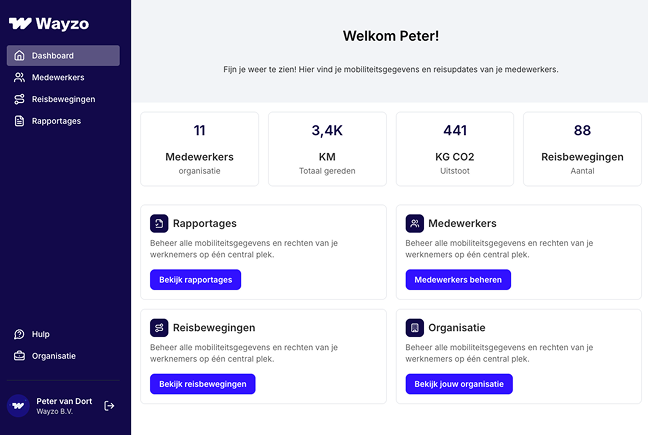Click the user avatar for Peter van Dort

19,406
